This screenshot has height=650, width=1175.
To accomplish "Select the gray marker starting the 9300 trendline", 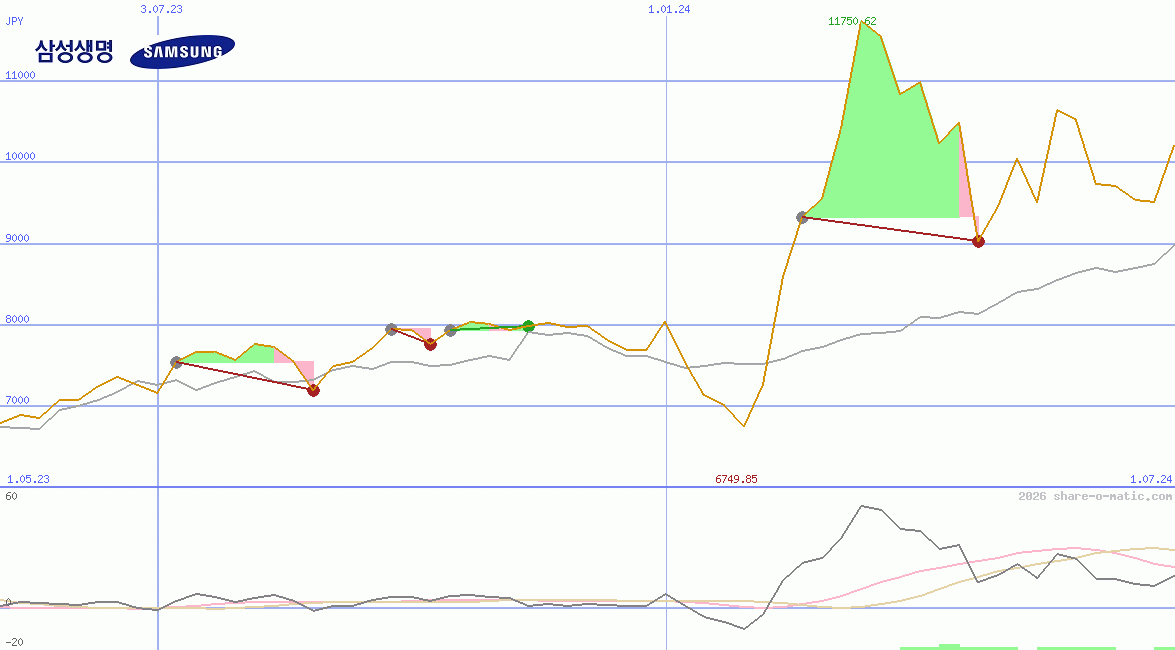I will (801, 216).
